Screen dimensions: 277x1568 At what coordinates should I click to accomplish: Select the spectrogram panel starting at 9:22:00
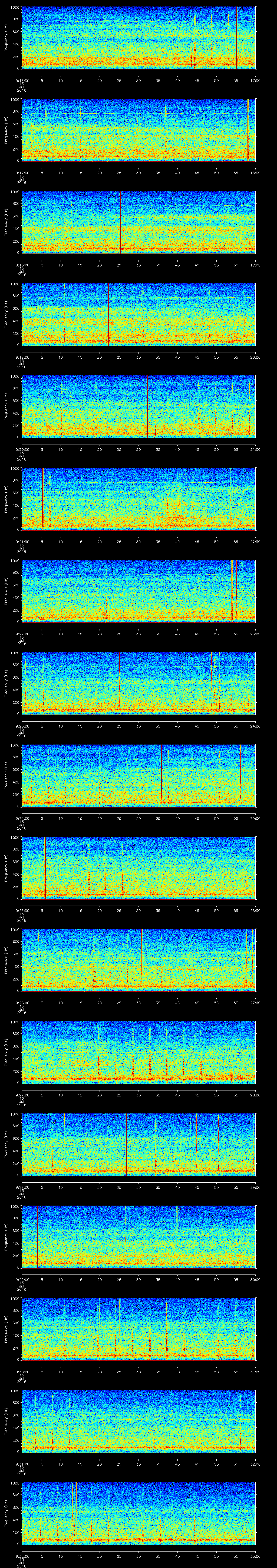(x=138, y=591)
